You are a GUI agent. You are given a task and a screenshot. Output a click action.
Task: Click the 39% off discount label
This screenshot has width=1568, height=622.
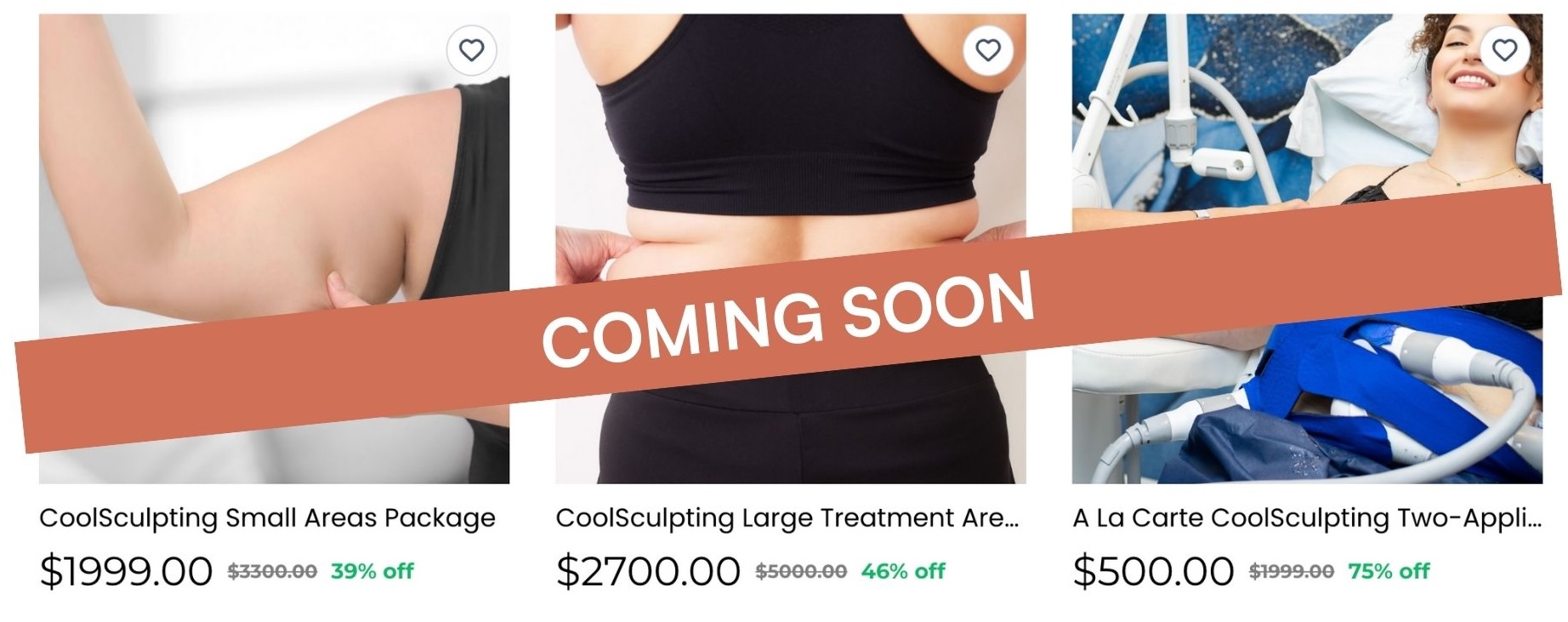click(372, 572)
